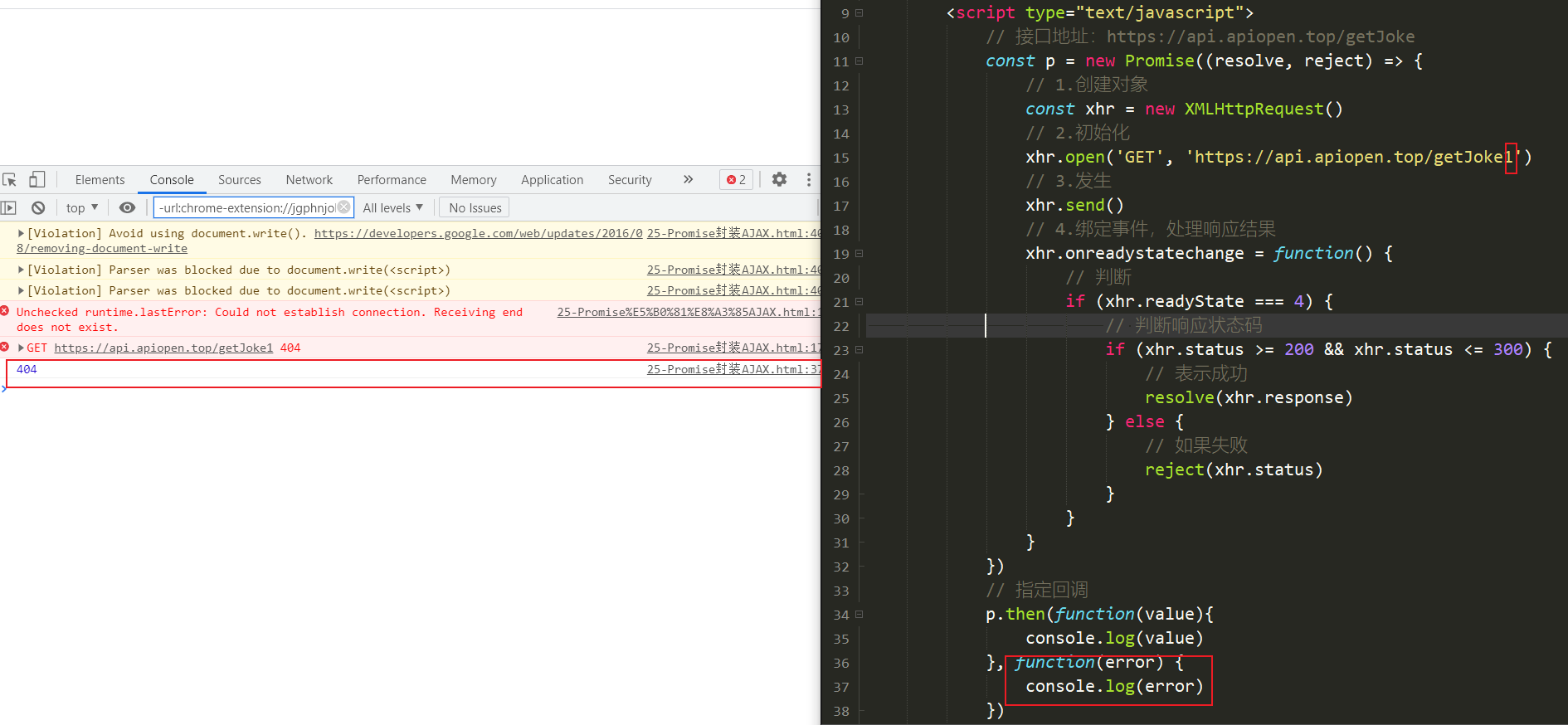This screenshot has width=1568, height=725.
Task: Open source link of the runtime.lastError message
Action: tap(689, 312)
